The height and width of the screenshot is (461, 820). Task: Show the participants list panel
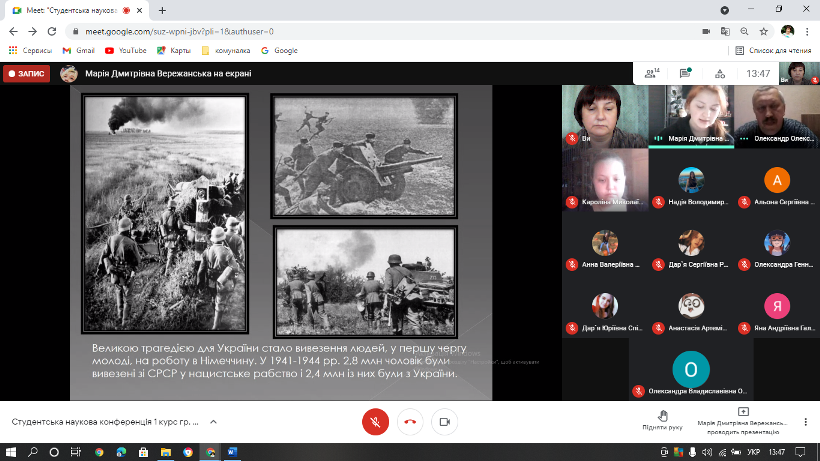pos(652,73)
